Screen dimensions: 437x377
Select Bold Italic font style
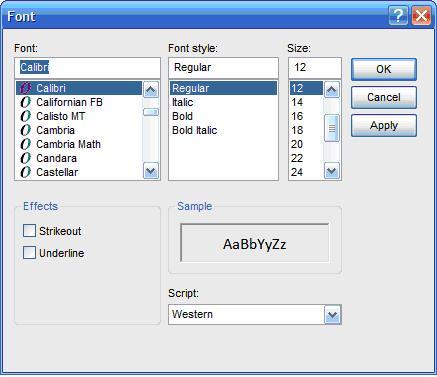pos(195,130)
